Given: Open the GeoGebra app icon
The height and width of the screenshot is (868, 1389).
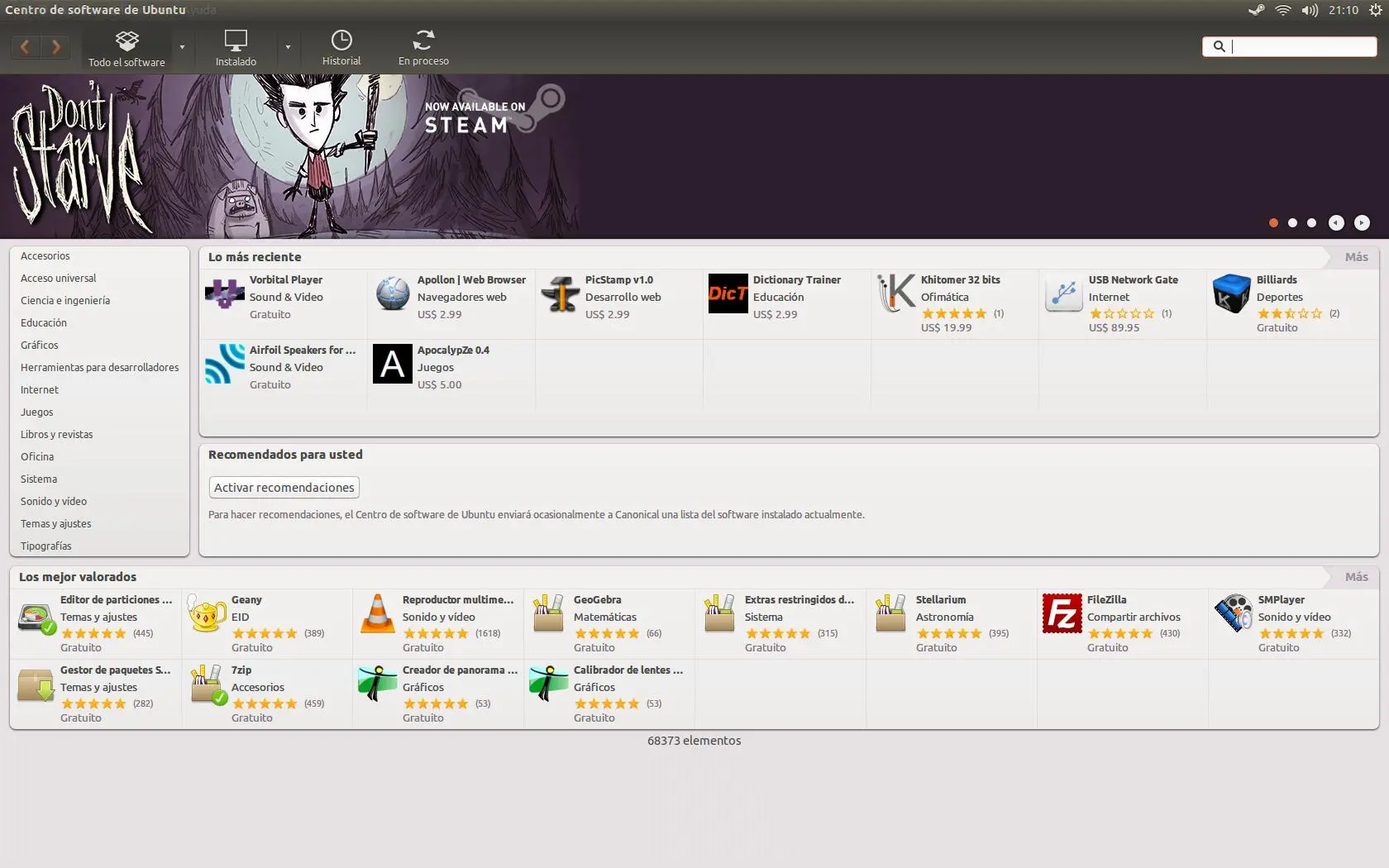Looking at the screenshot, I should point(548,613).
